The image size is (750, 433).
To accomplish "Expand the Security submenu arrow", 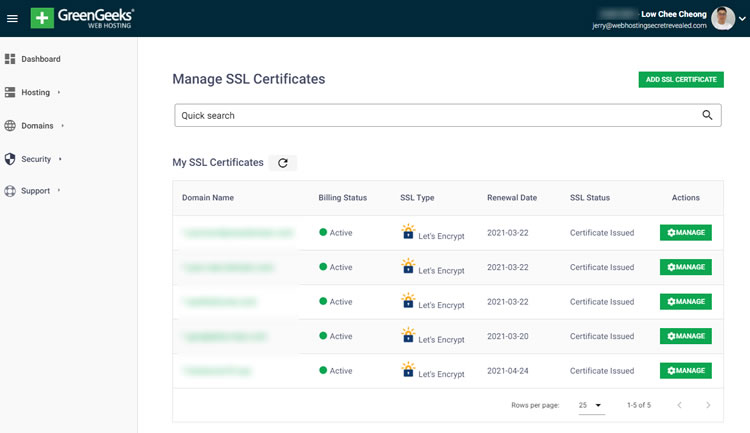I will pyautogui.click(x=60, y=159).
